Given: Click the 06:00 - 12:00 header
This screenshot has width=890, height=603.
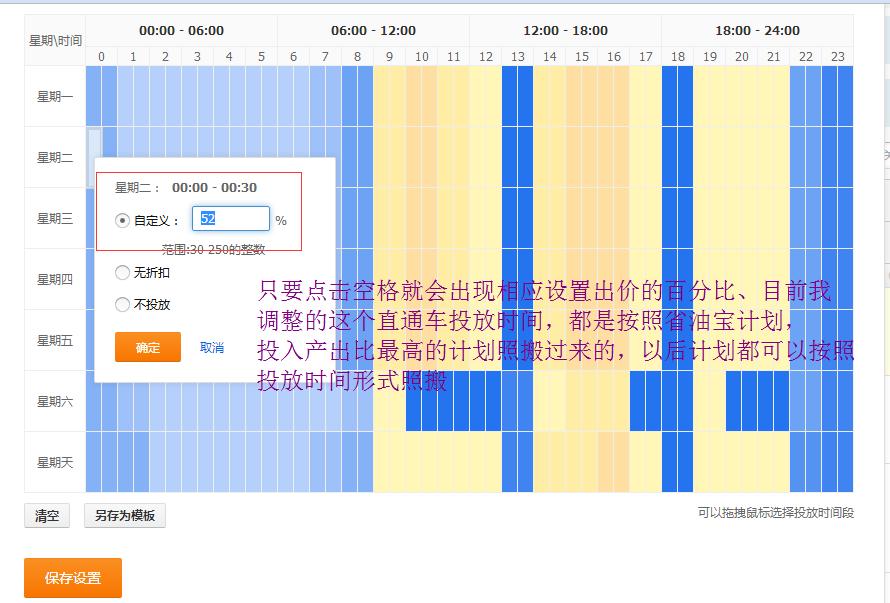Looking at the screenshot, I should 373,31.
